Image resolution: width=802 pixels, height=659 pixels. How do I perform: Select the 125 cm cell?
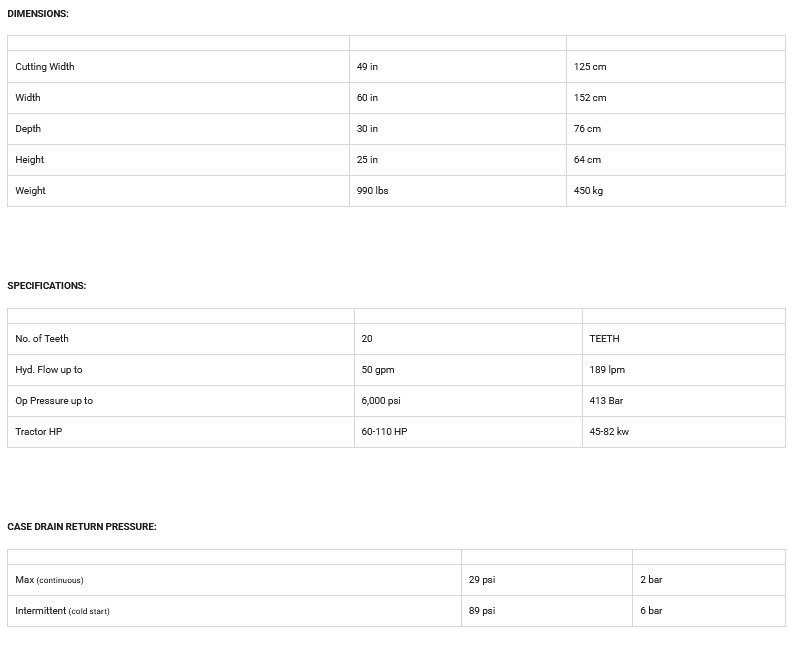point(590,67)
